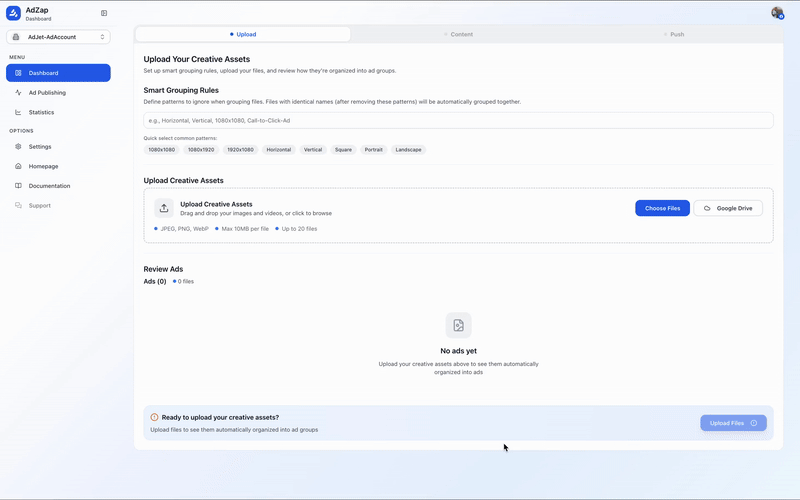
Task: Click the 'Smart Grouping Rules' heading
Action: coord(181,90)
